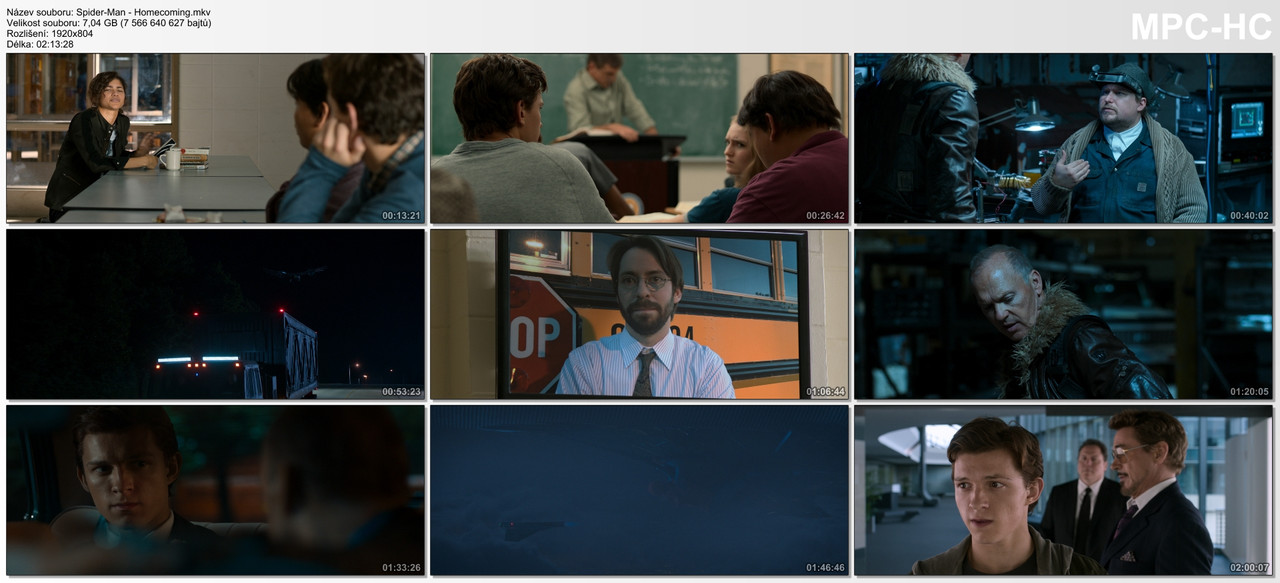Click the 00:13:21 timestamp label
This screenshot has width=1280, height=583.
click(x=401, y=216)
